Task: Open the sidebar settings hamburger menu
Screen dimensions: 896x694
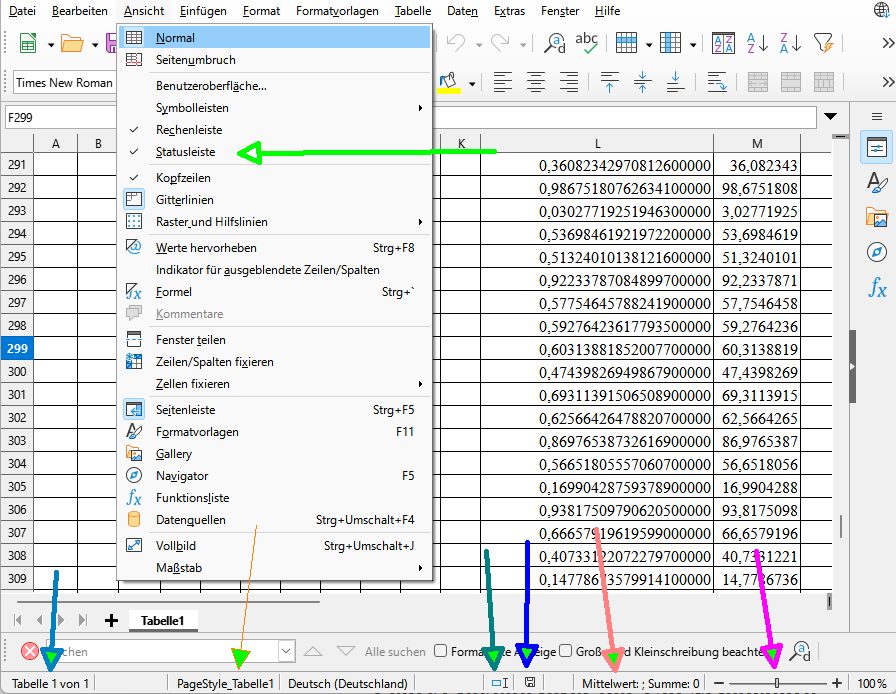Action: click(877, 117)
